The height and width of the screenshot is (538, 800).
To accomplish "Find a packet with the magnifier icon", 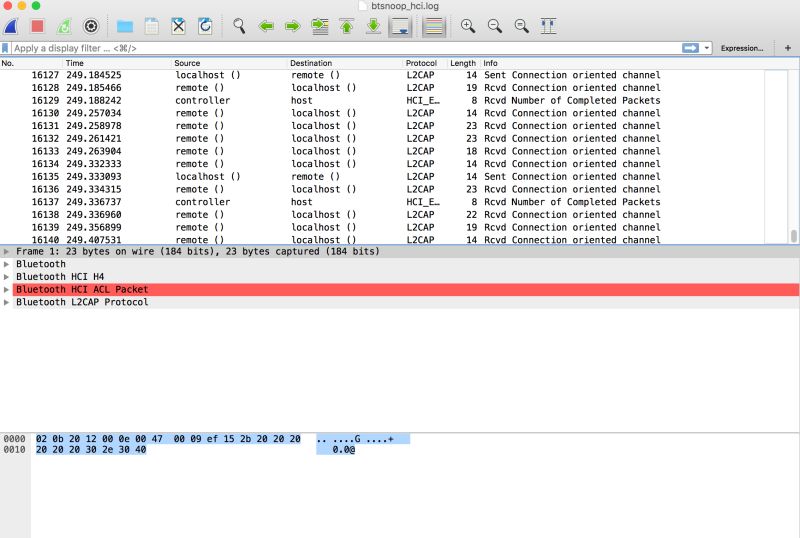I will 239,26.
